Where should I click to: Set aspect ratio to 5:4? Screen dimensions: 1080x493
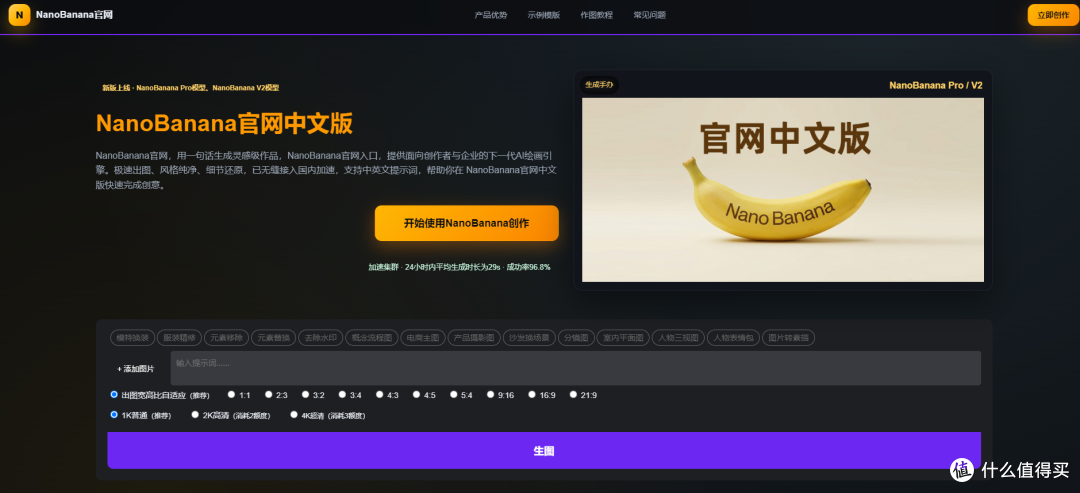pyautogui.click(x=454, y=395)
